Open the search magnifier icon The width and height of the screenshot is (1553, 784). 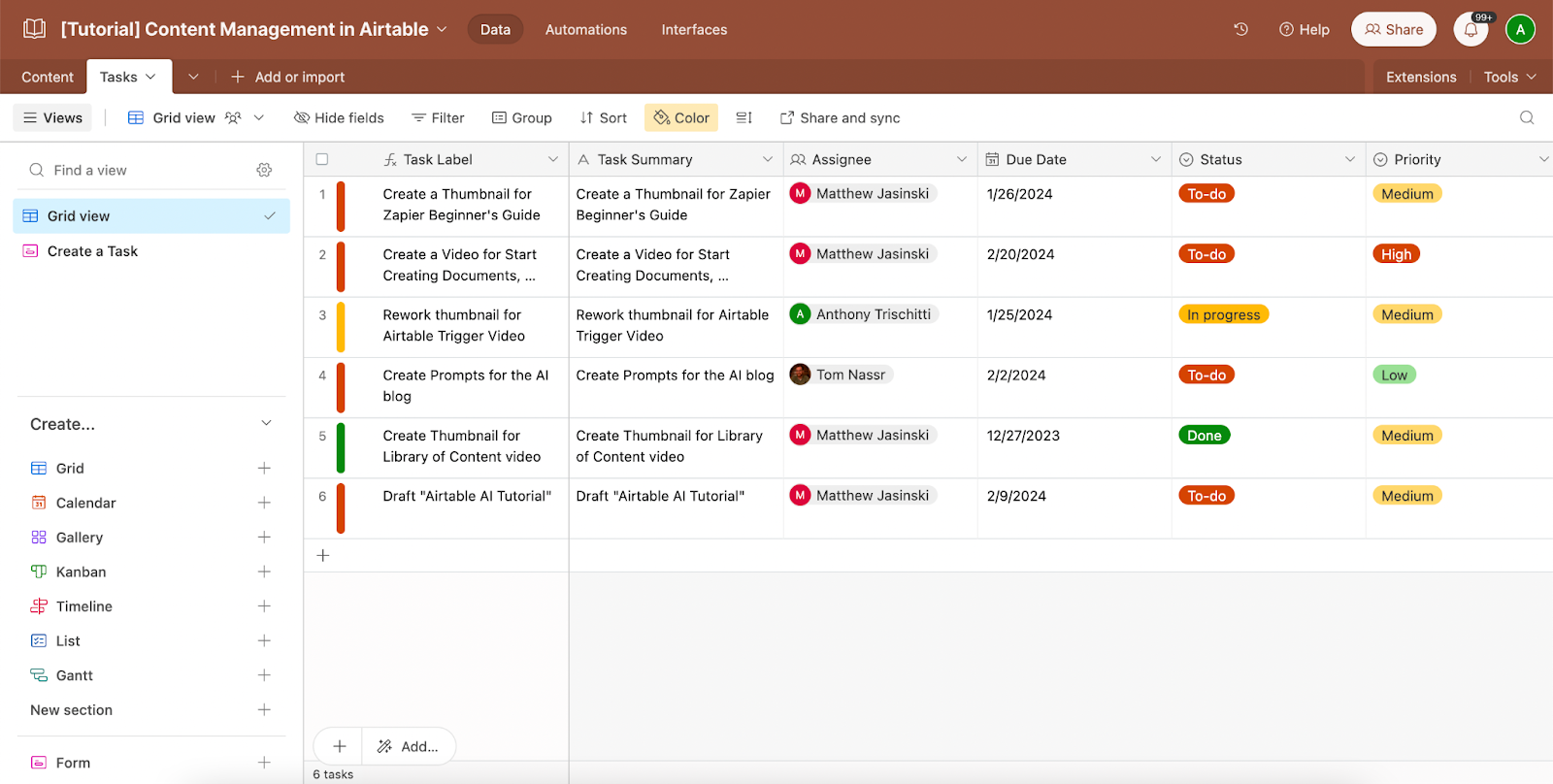click(x=1527, y=117)
